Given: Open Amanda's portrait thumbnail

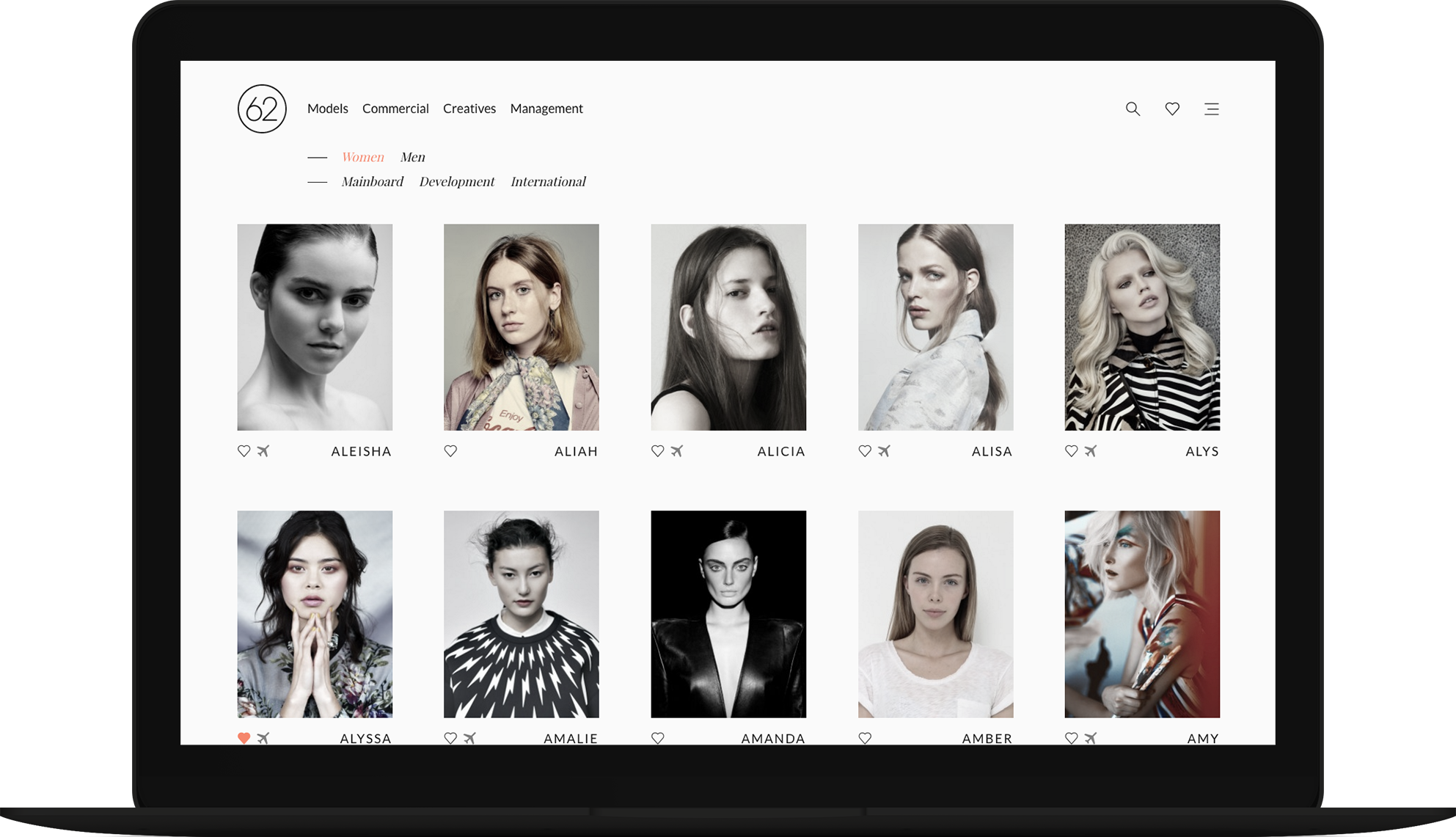Looking at the screenshot, I should tap(728, 613).
